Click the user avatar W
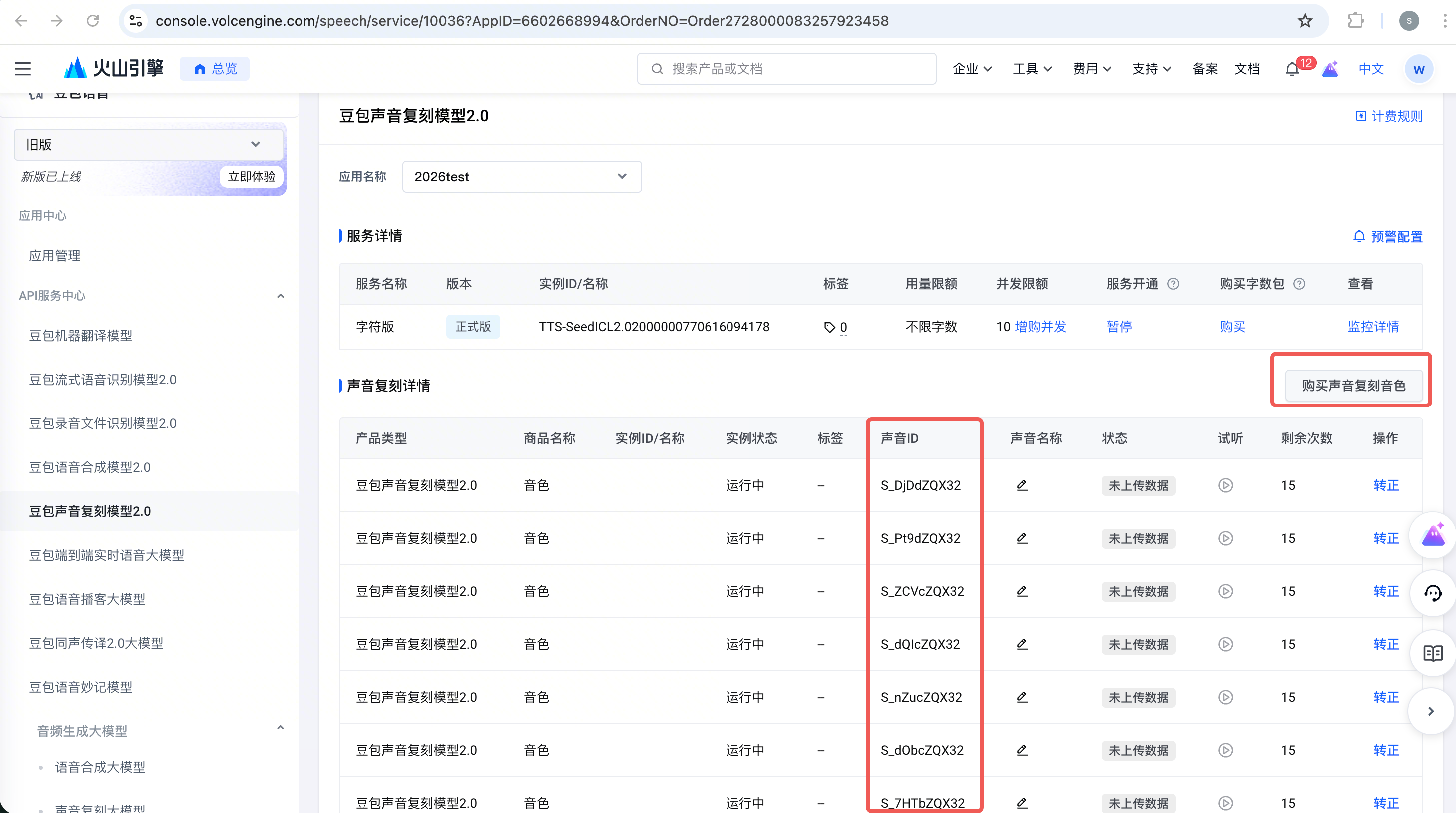 coord(1418,69)
